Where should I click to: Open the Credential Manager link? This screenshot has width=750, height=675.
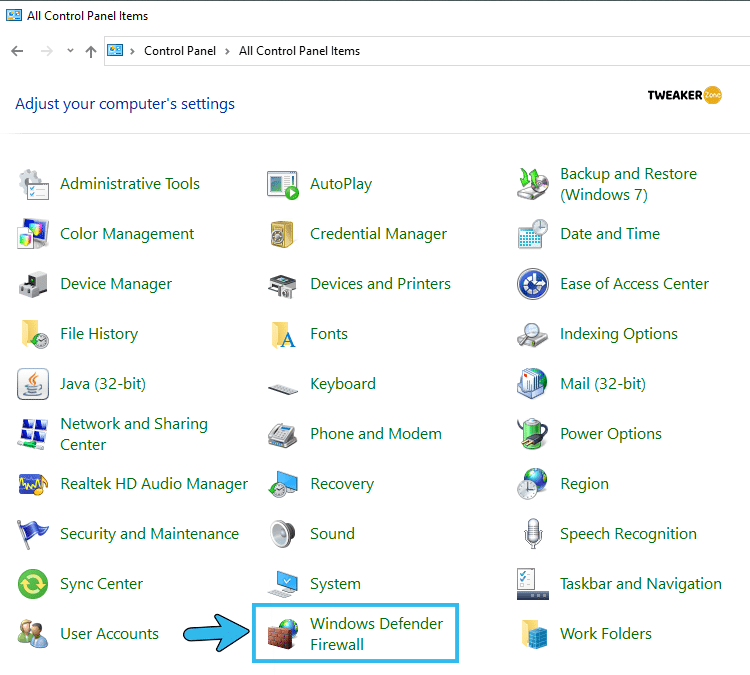378,234
